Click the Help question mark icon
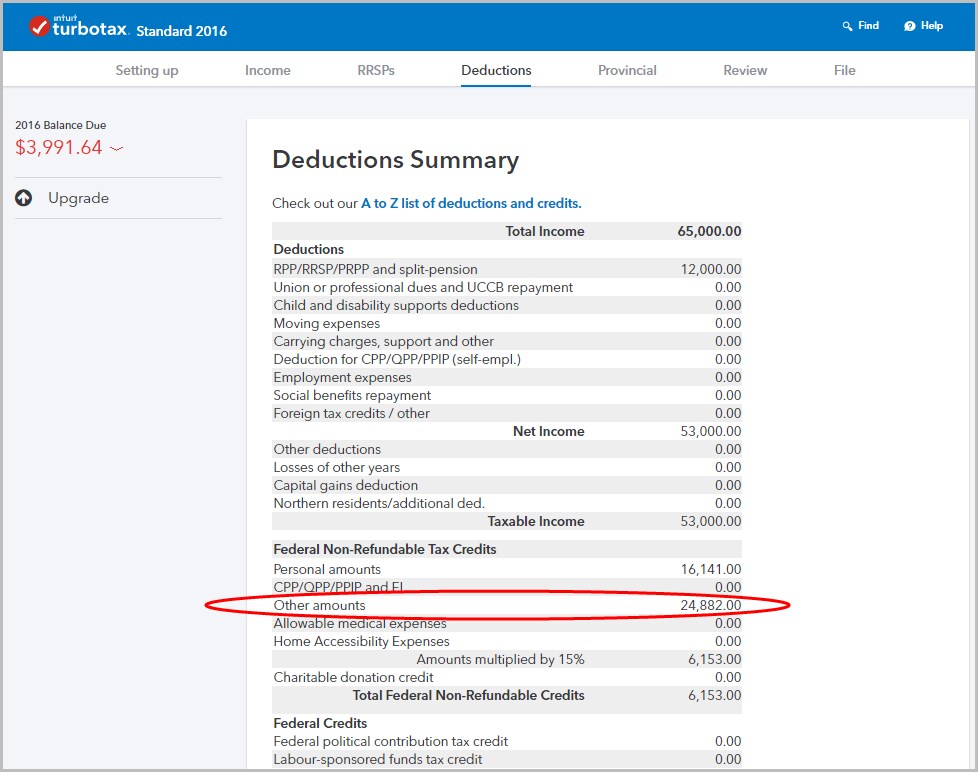 (x=909, y=26)
